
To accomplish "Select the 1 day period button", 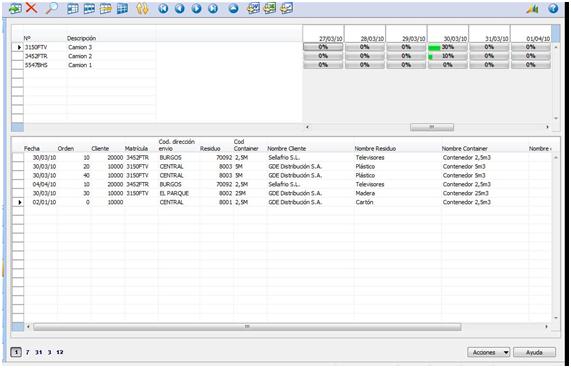I will 16,352.
